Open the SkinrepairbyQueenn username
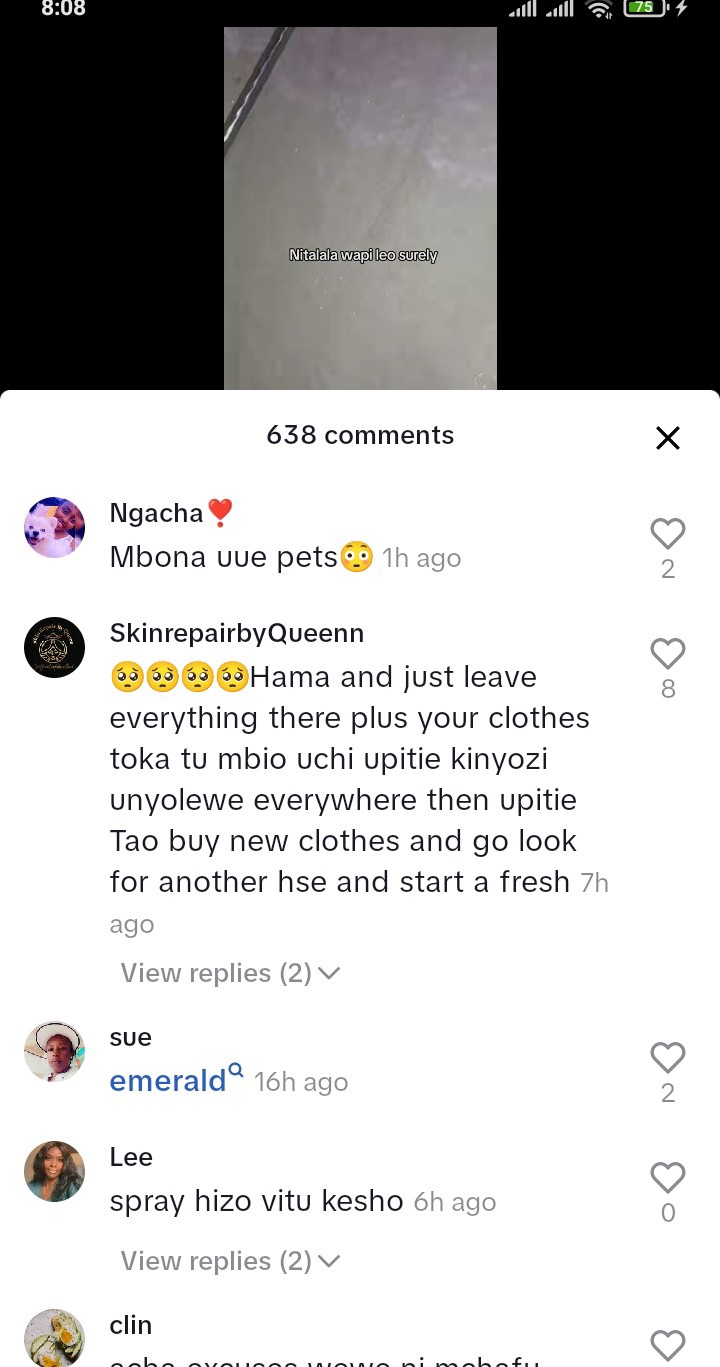Screen dimensions: 720x1367 point(237,633)
